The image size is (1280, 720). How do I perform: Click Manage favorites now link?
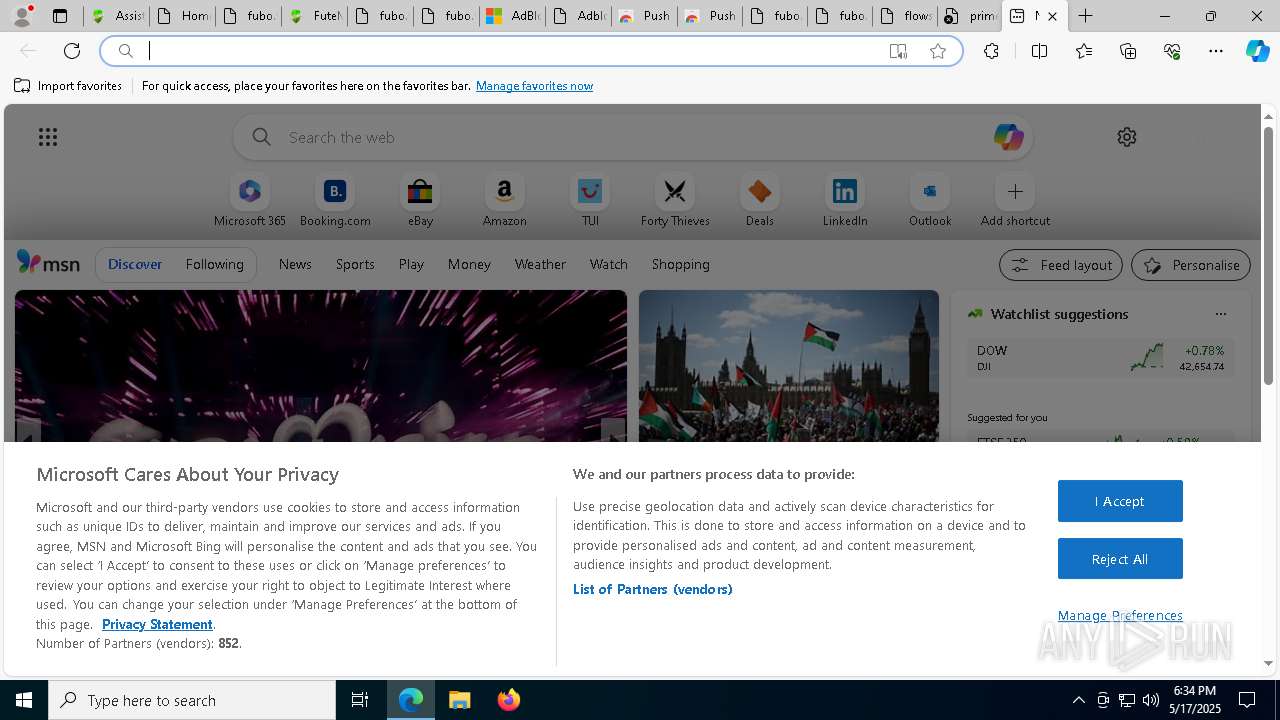point(534,86)
